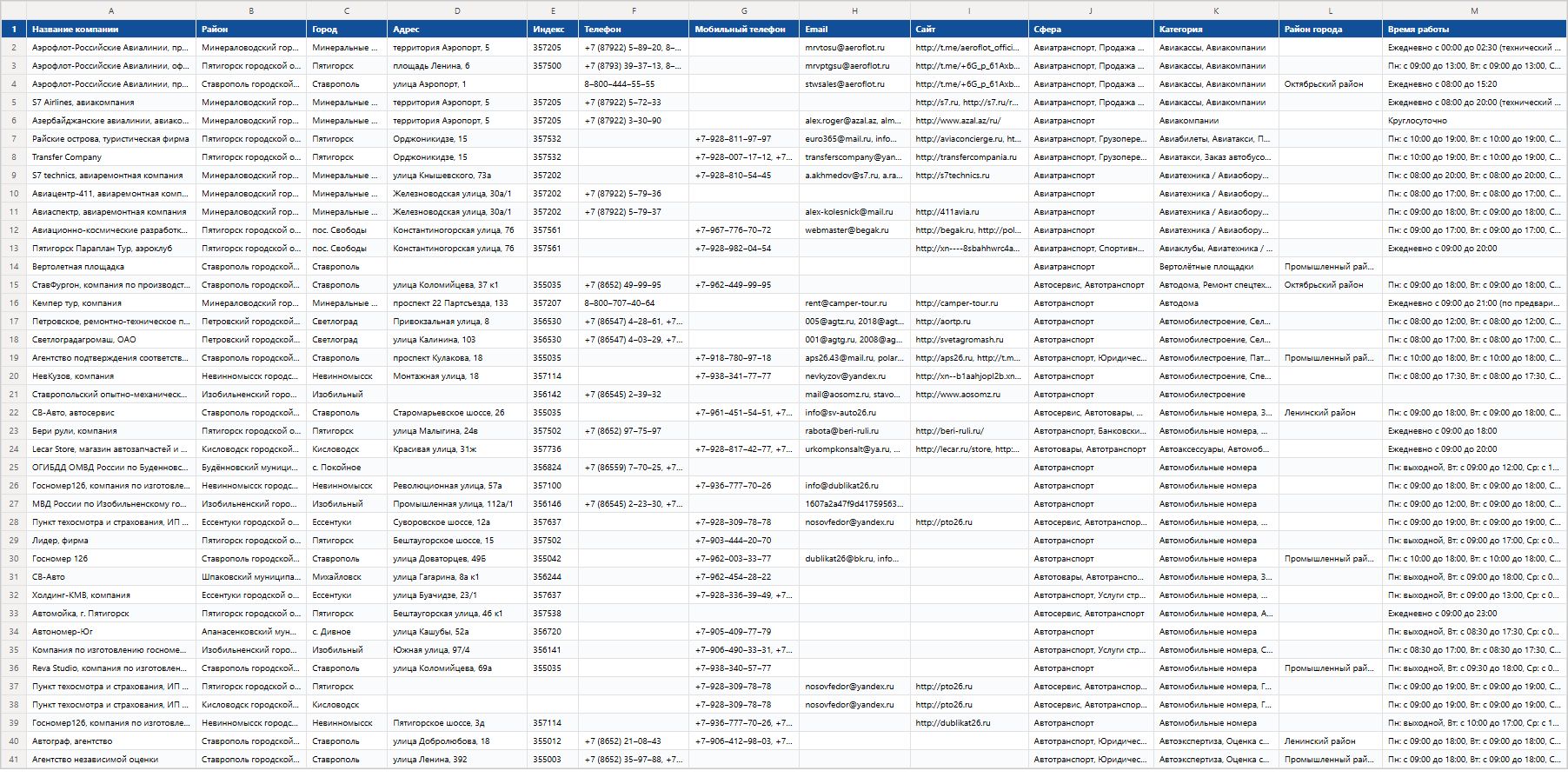Select the 'Госномер 126' company cell
Image resolution: width=1568 pixels, height=784 pixels.
point(111,559)
